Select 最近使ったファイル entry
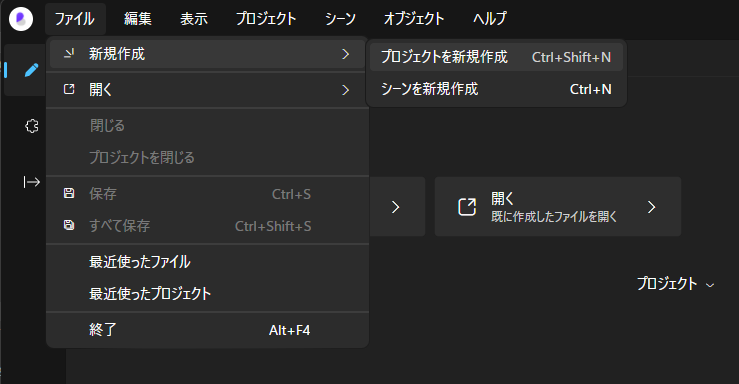 click(207, 261)
